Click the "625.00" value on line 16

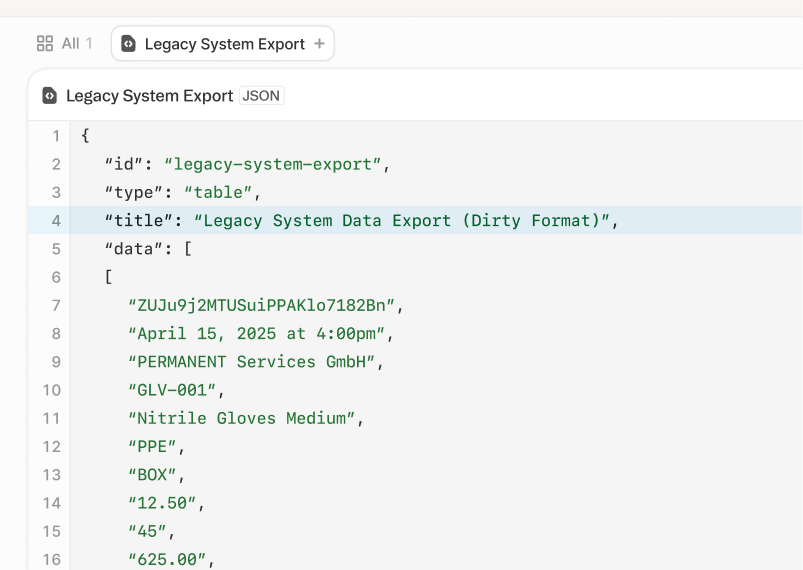tap(171, 559)
